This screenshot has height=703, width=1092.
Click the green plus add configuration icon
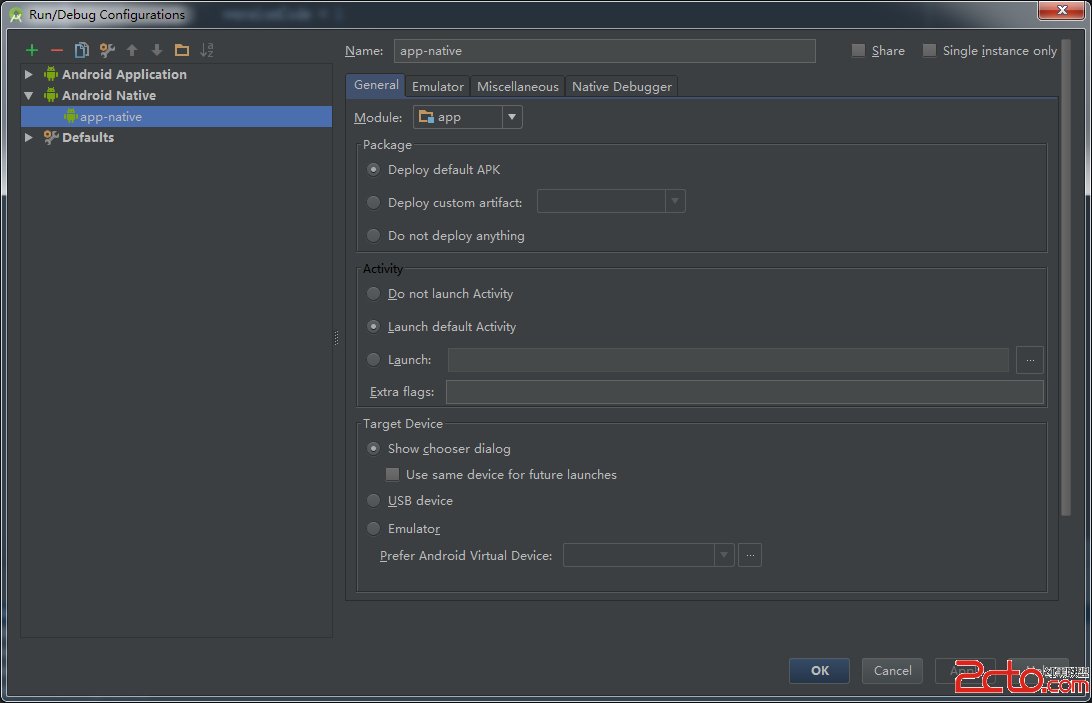(x=32, y=50)
